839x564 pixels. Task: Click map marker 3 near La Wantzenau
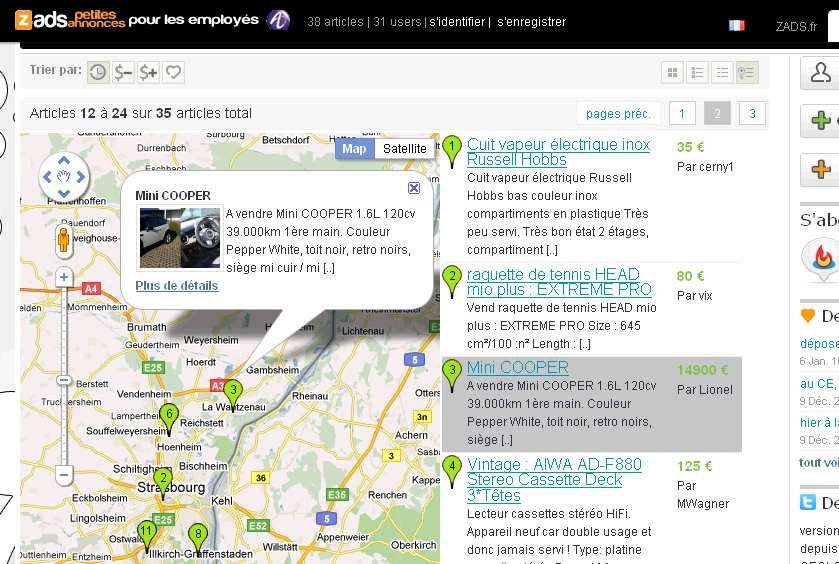pos(233,394)
